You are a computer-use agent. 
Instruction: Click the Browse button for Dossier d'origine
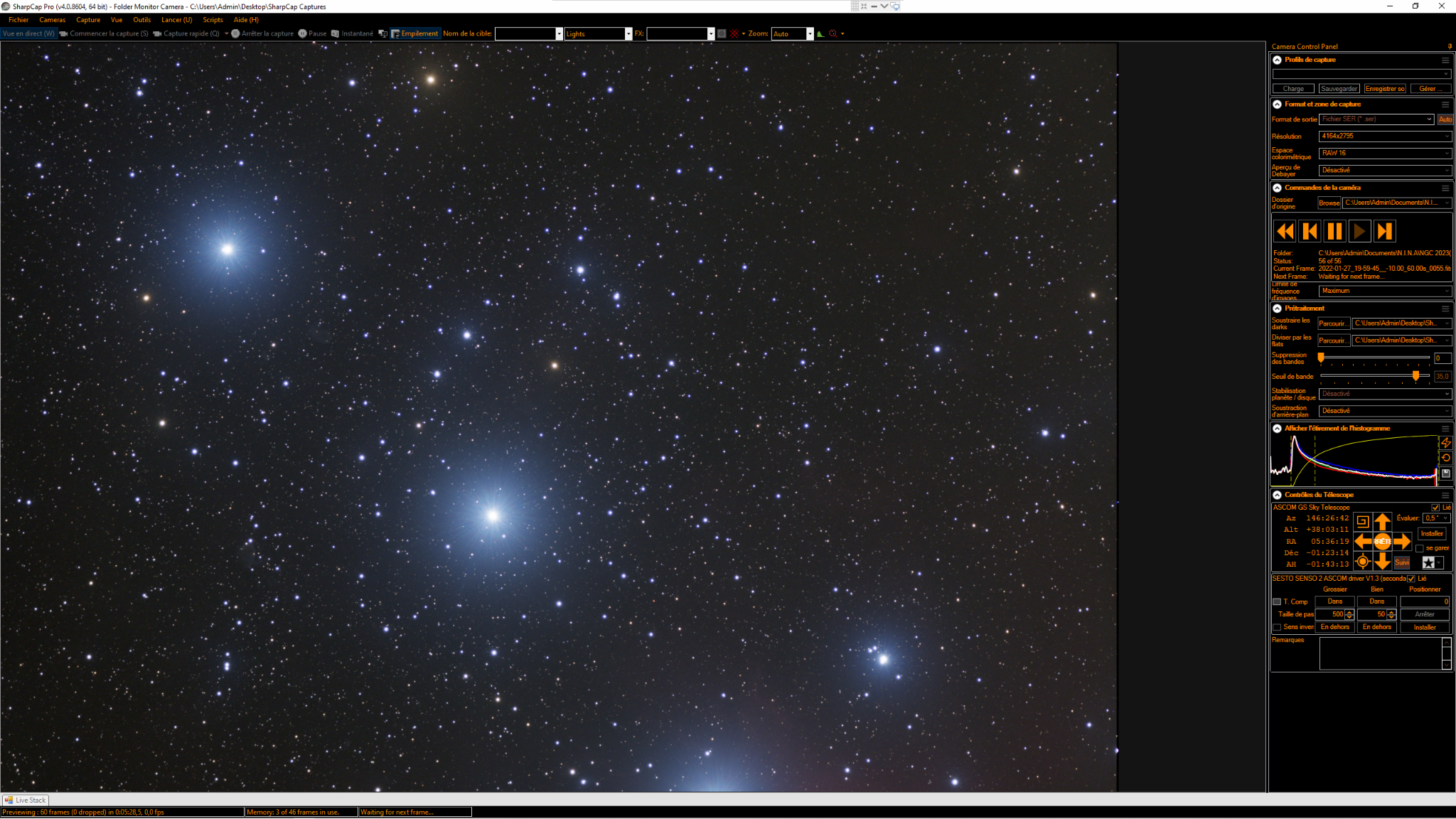[1329, 203]
